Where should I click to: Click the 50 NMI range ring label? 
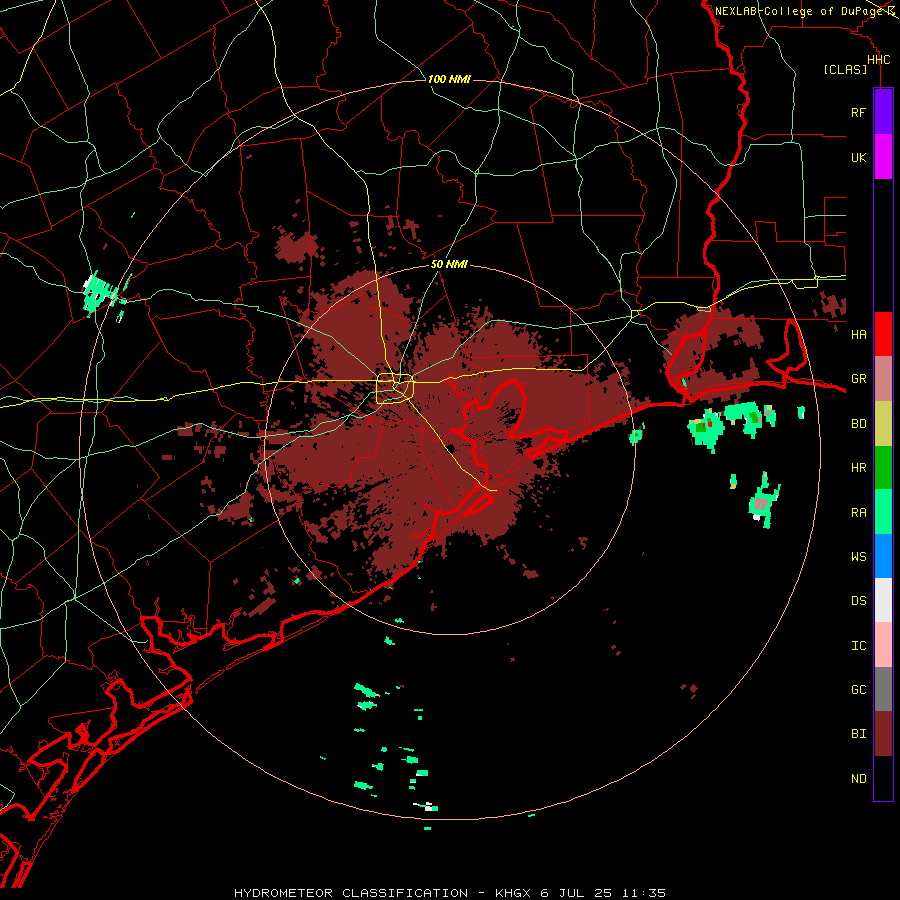click(x=449, y=265)
